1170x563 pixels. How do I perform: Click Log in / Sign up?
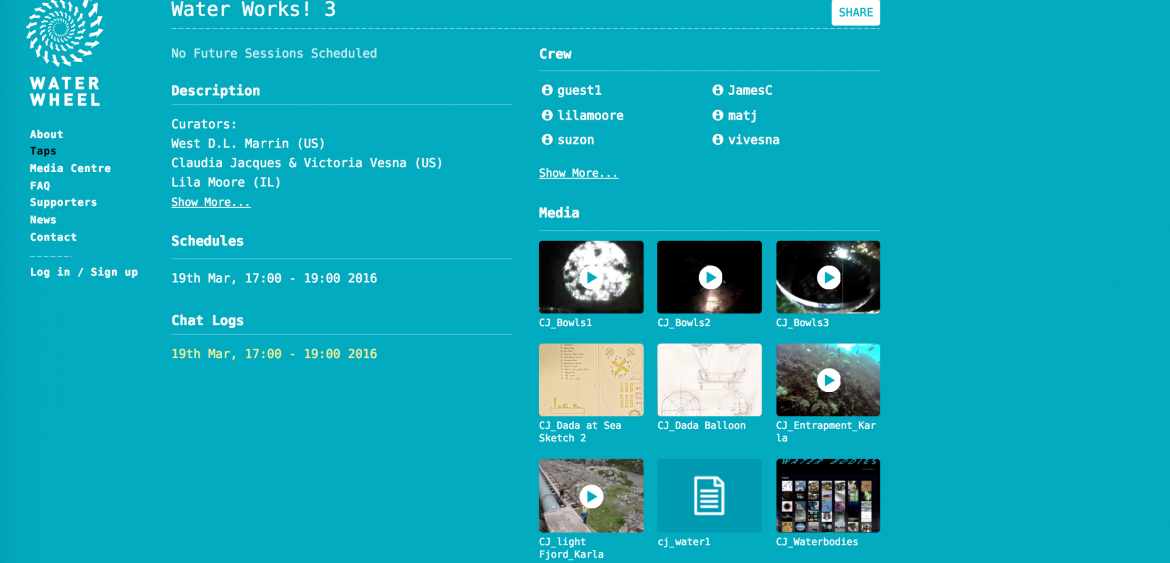pyautogui.click(x=84, y=272)
